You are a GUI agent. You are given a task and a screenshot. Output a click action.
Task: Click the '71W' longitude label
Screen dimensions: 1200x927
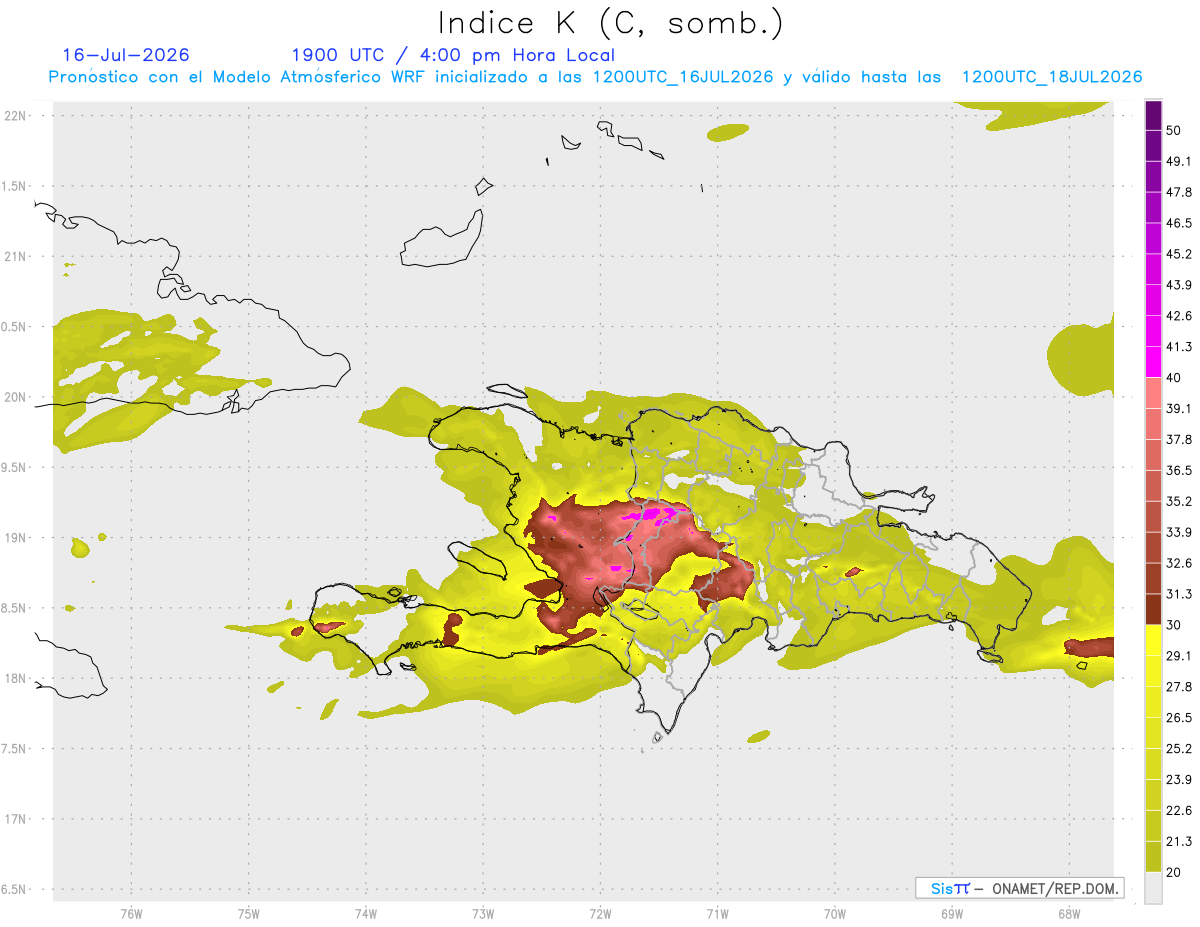[x=717, y=914]
